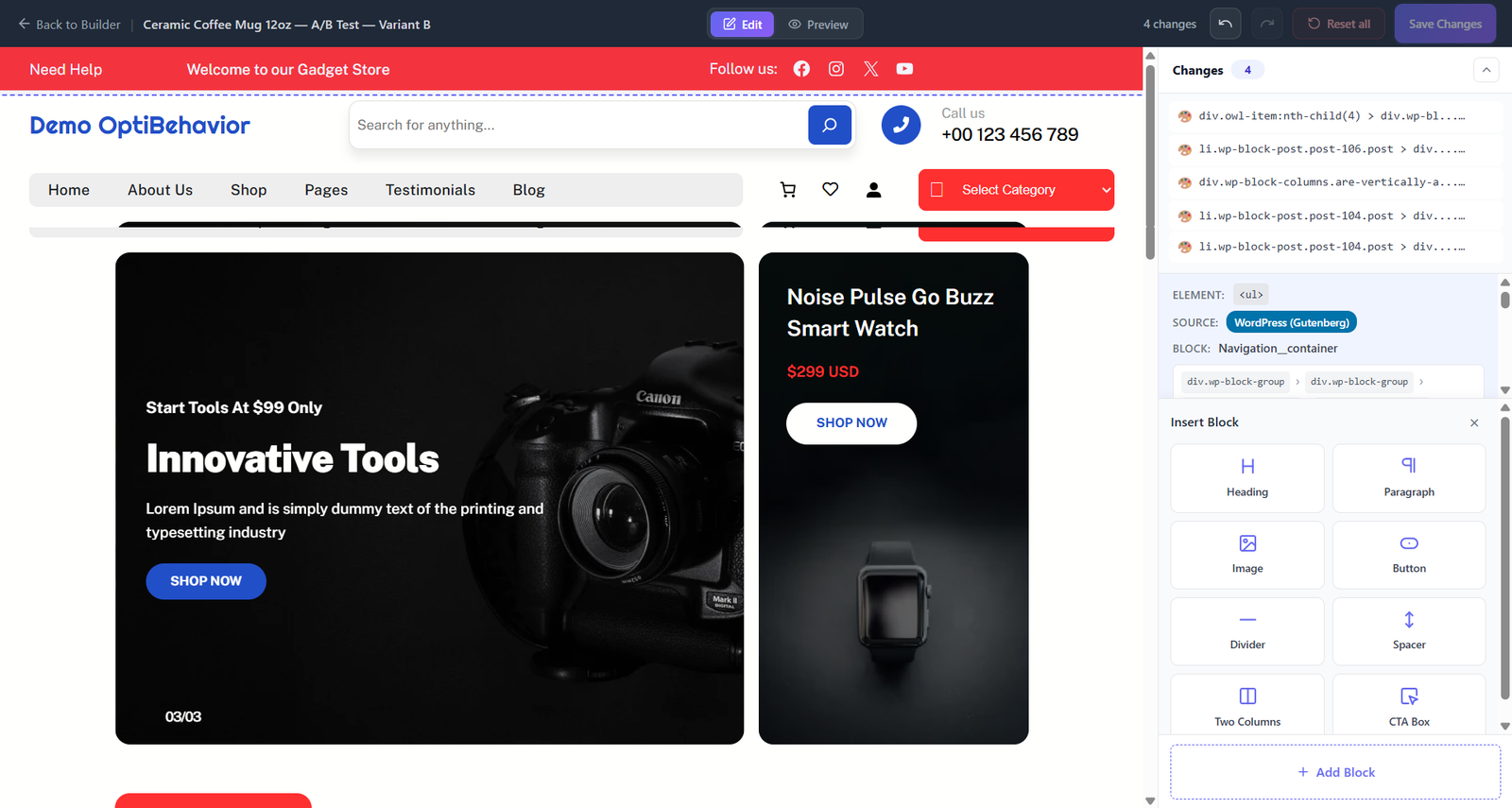Open the YouTube social icon

click(x=904, y=69)
